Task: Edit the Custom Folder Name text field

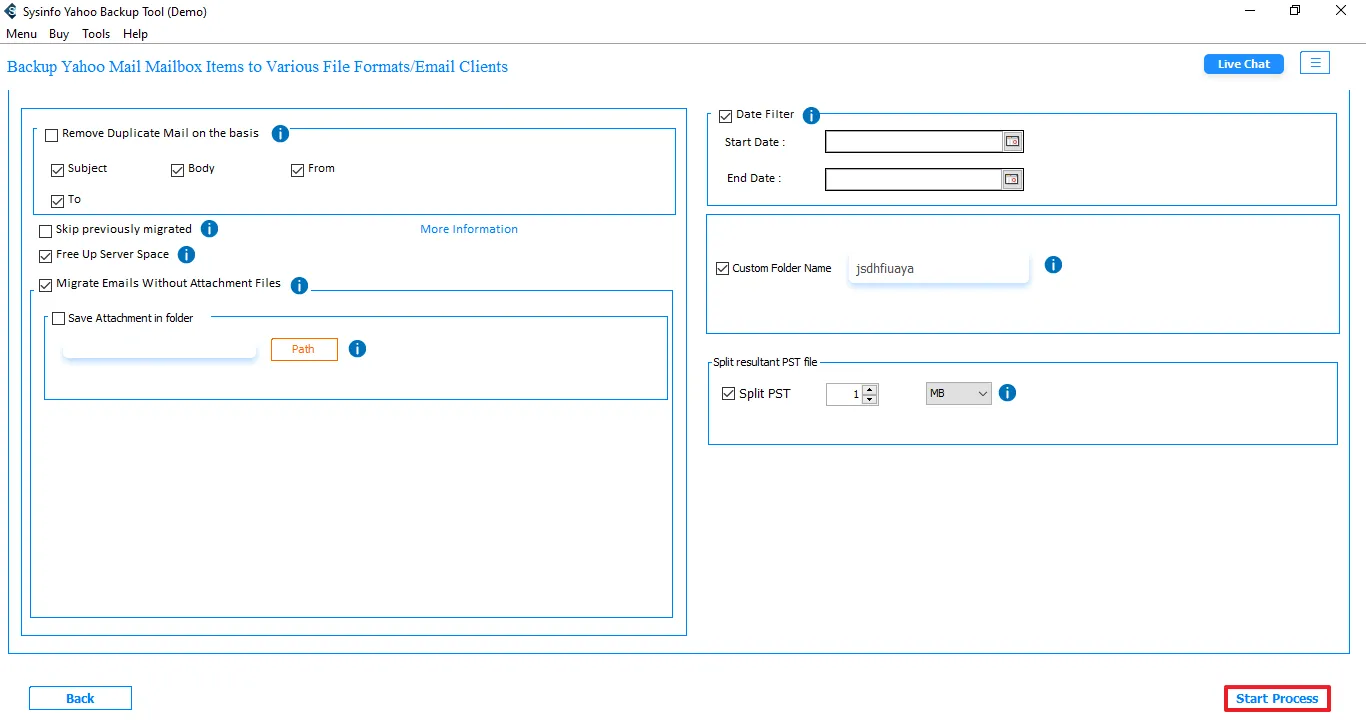Action: [x=938, y=268]
